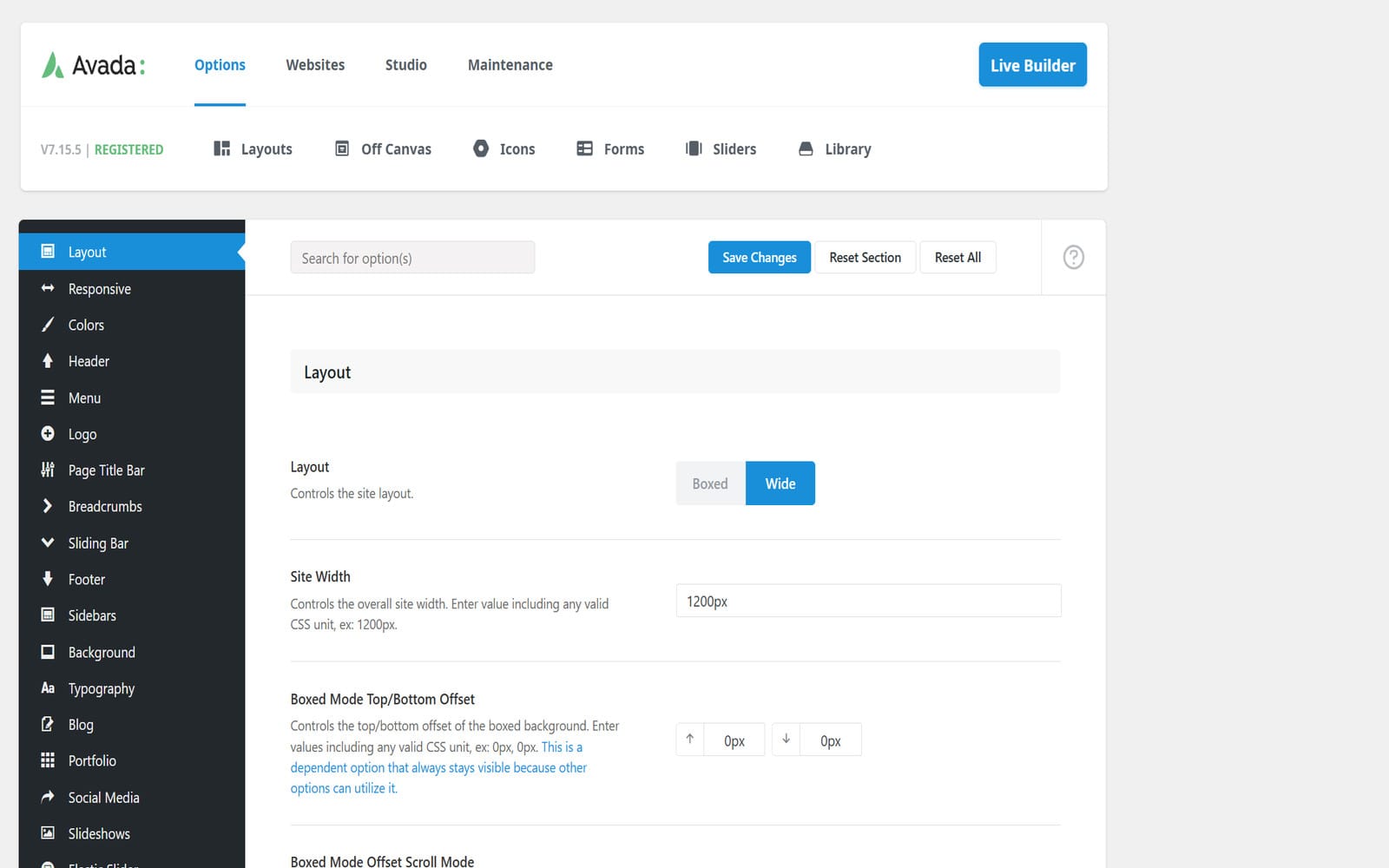Open the Colors options section
This screenshot has height=868, width=1389.
pos(132,325)
